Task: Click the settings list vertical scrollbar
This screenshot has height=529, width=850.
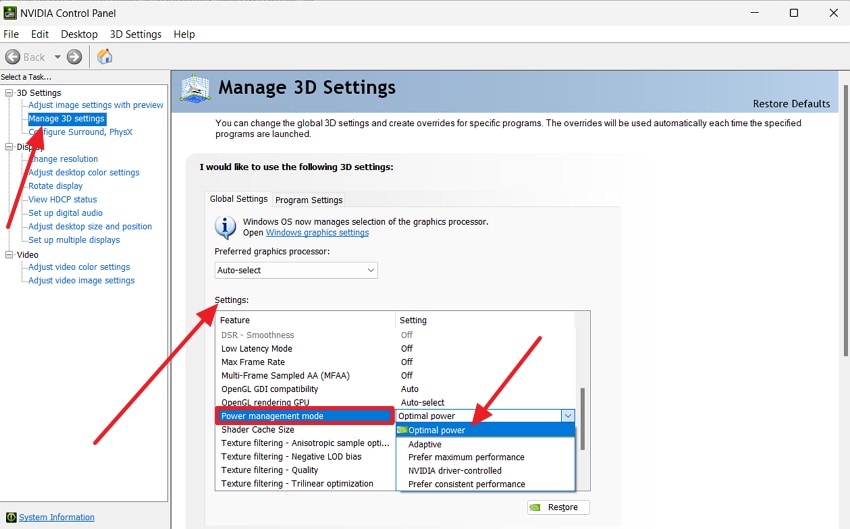Action: point(583,418)
